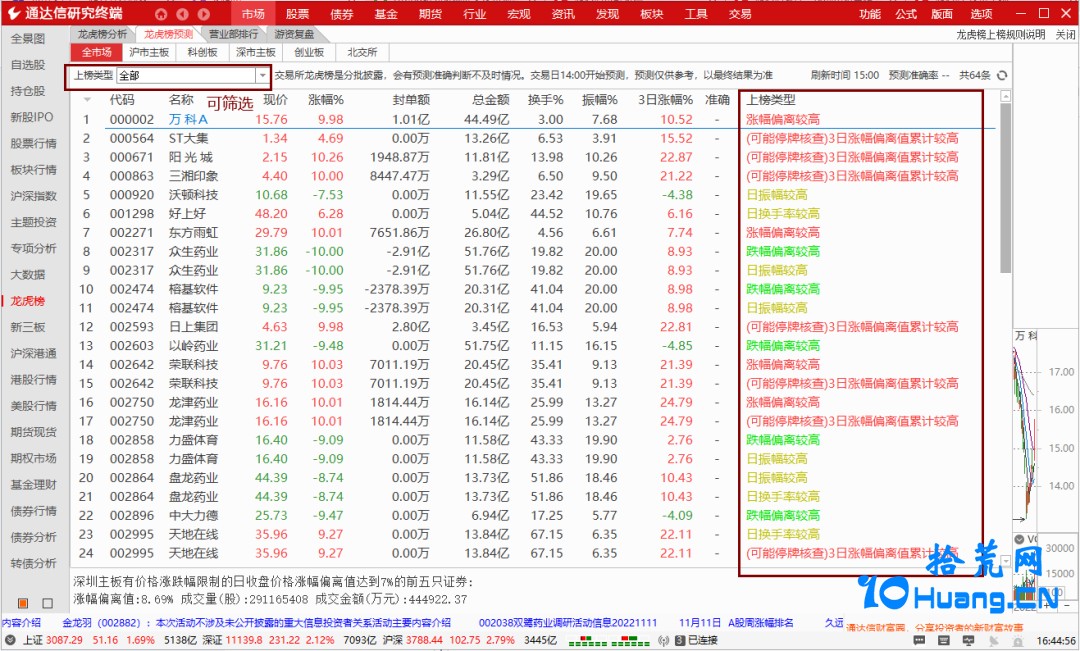Click the table corner triangle above row numbers

click(87, 100)
